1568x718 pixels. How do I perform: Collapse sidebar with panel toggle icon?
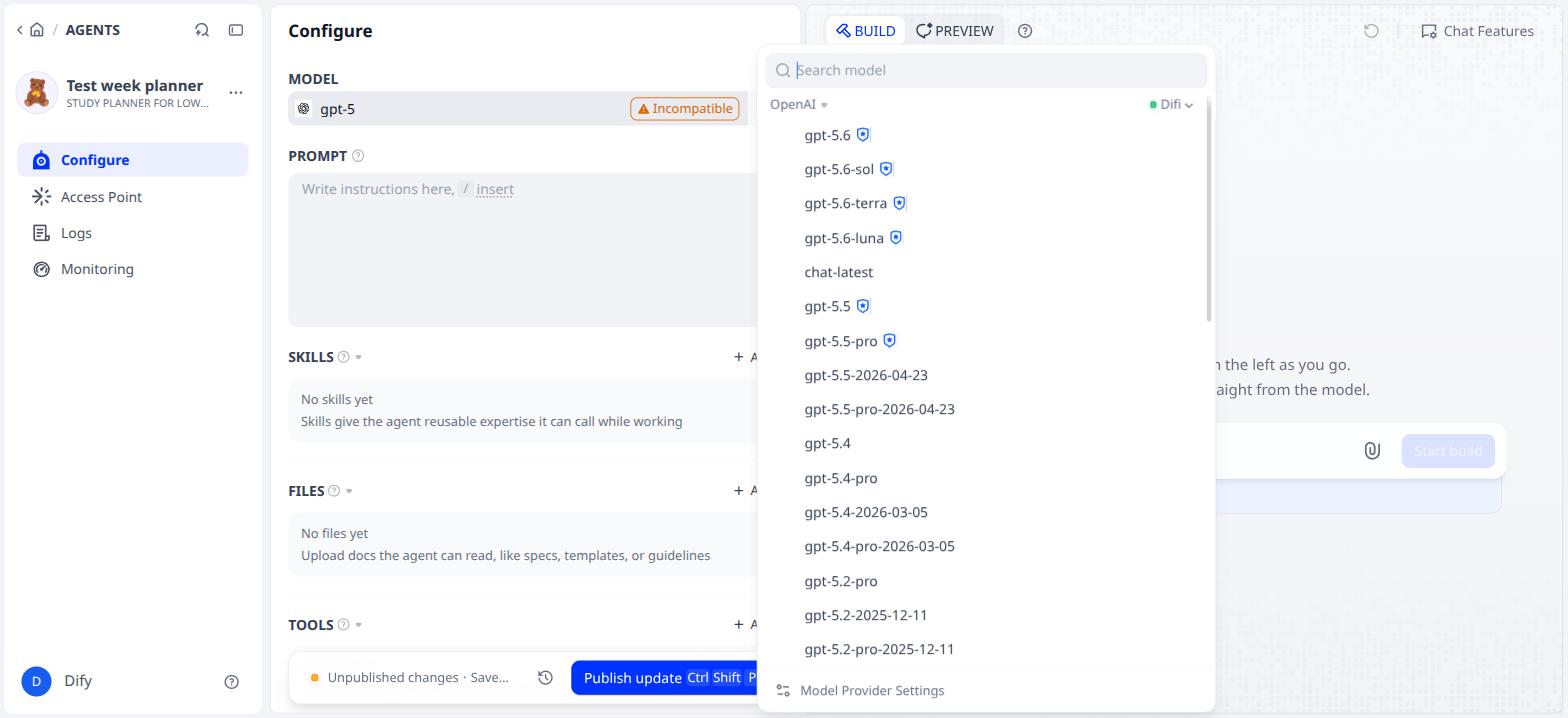[x=236, y=30]
